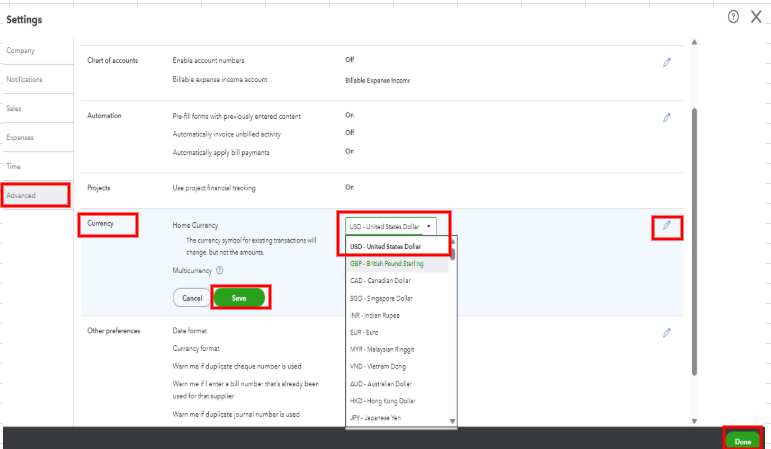Image resolution: width=771 pixels, height=449 pixels.
Task: Select GBP - British Pound Sterling option
Action: [x=386, y=264]
